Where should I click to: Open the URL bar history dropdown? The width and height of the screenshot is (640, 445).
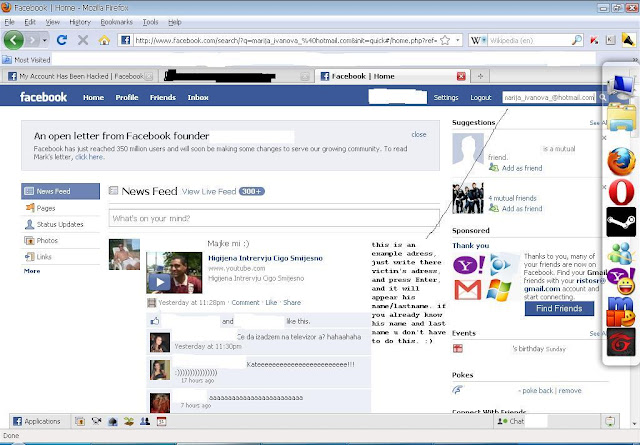(x=458, y=40)
